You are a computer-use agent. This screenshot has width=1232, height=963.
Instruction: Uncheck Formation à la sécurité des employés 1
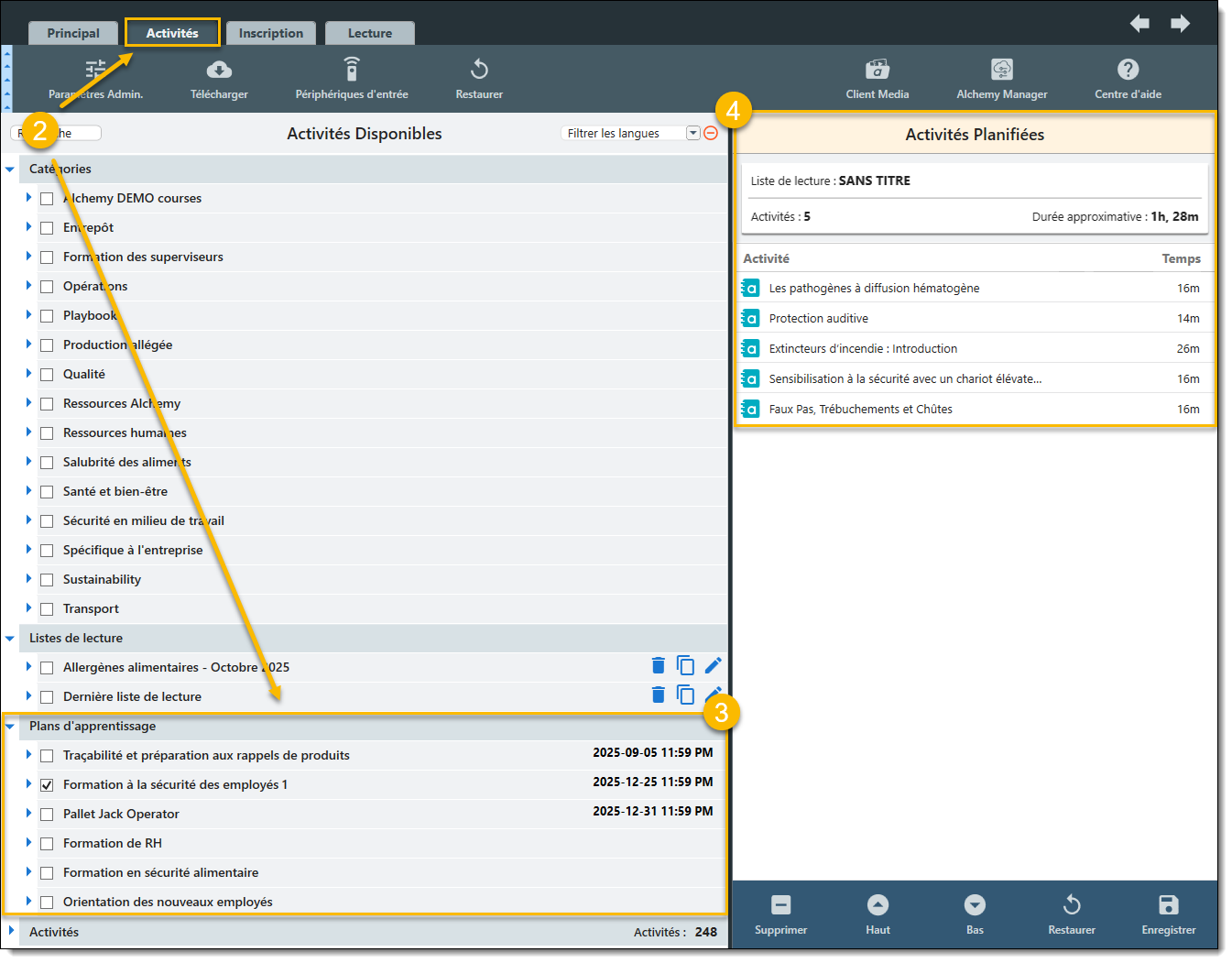(x=47, y=785)
